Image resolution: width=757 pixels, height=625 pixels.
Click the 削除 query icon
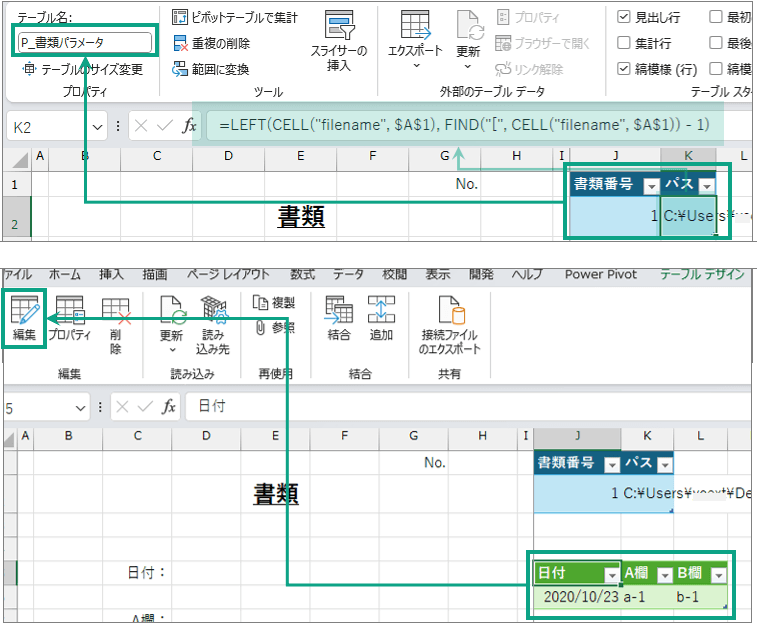(116, 311)
